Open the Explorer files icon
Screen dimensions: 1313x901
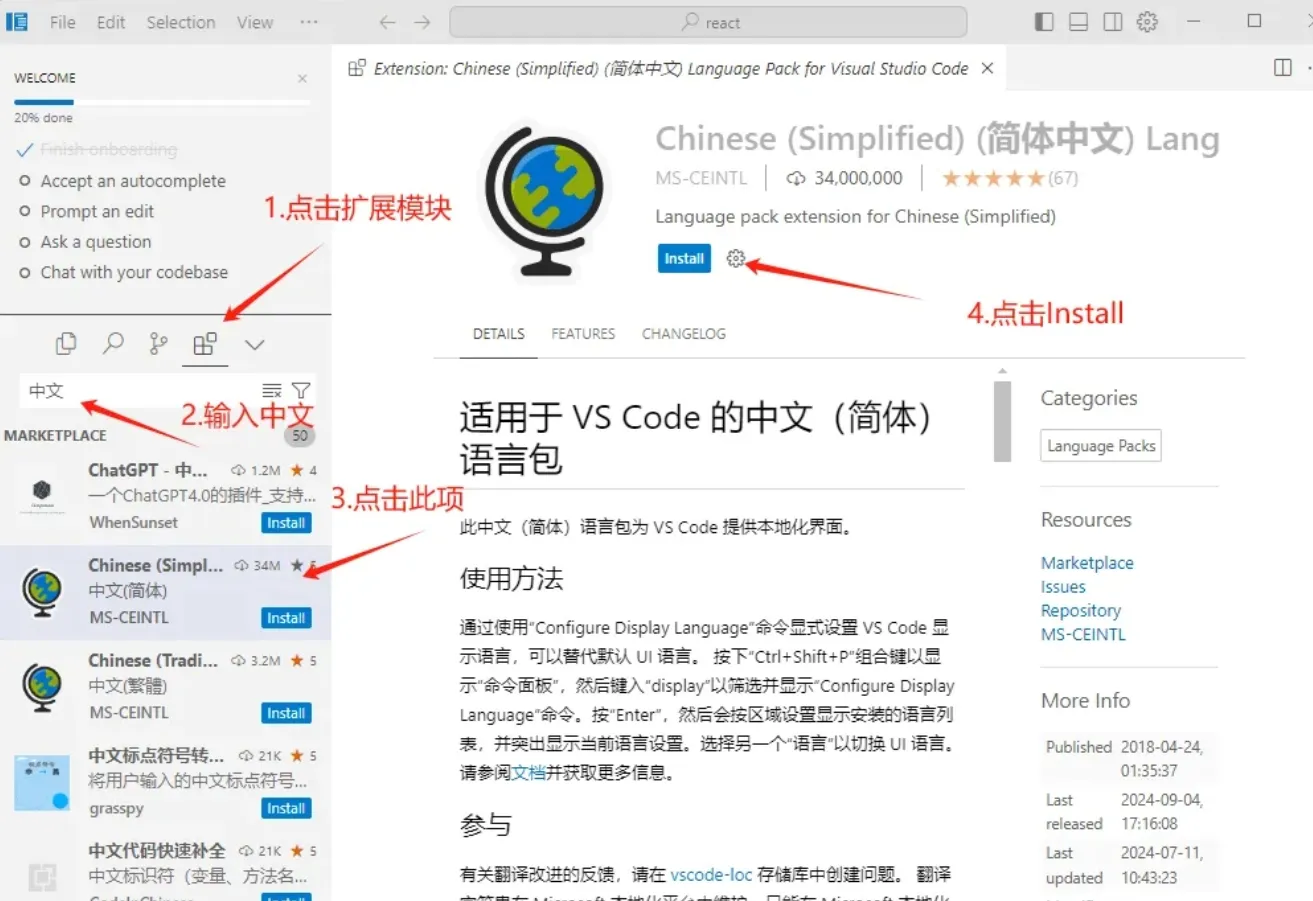point(66,344)
